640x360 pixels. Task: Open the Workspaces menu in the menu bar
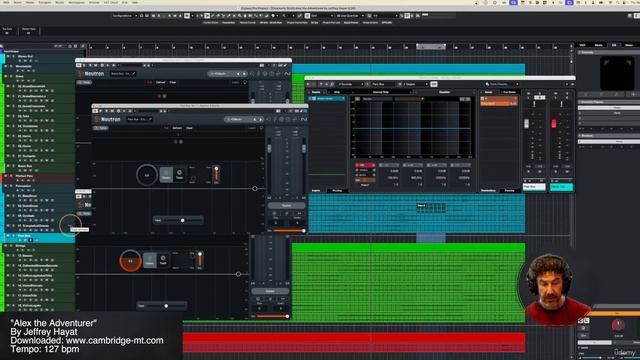pos(76,2)
